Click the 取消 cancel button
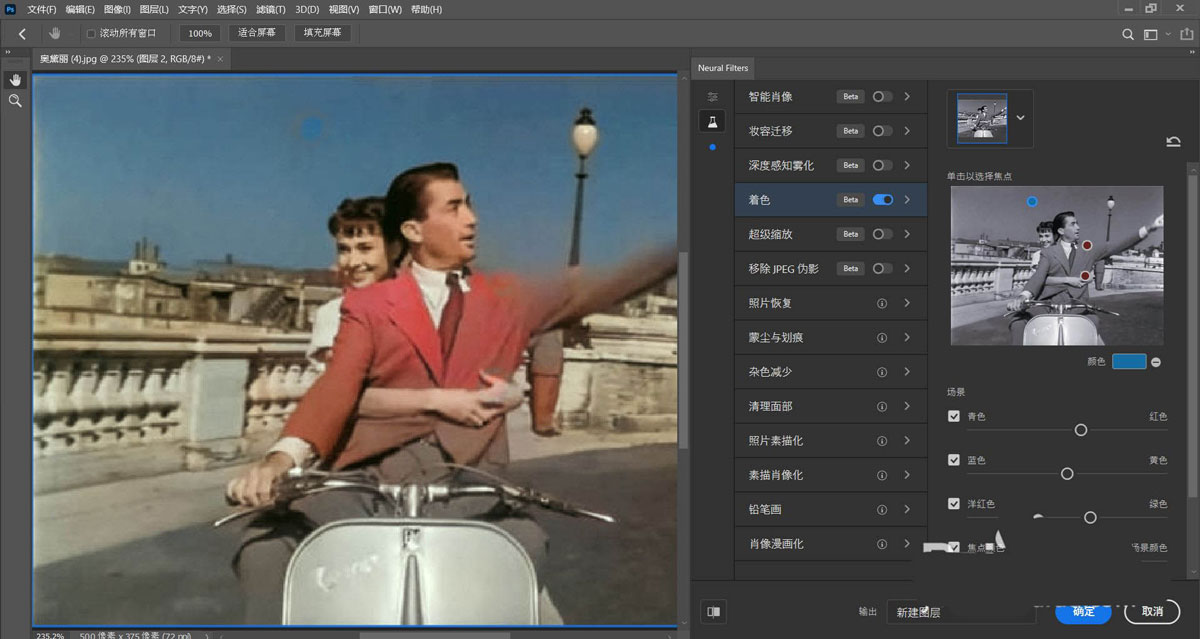This screenshot has height=639, width=1200. (x=1152, y=611)
